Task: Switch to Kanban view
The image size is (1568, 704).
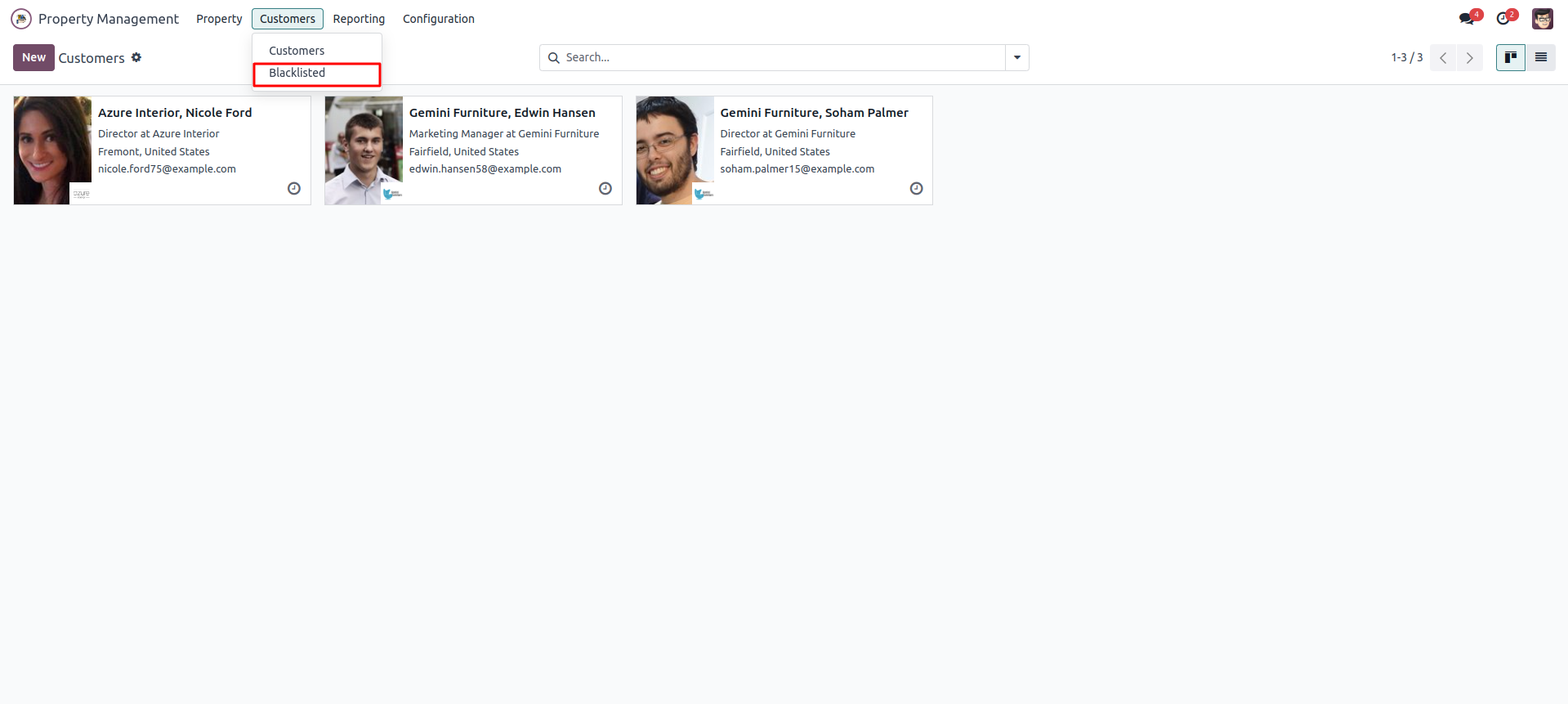Action: tap(1511, 57)
